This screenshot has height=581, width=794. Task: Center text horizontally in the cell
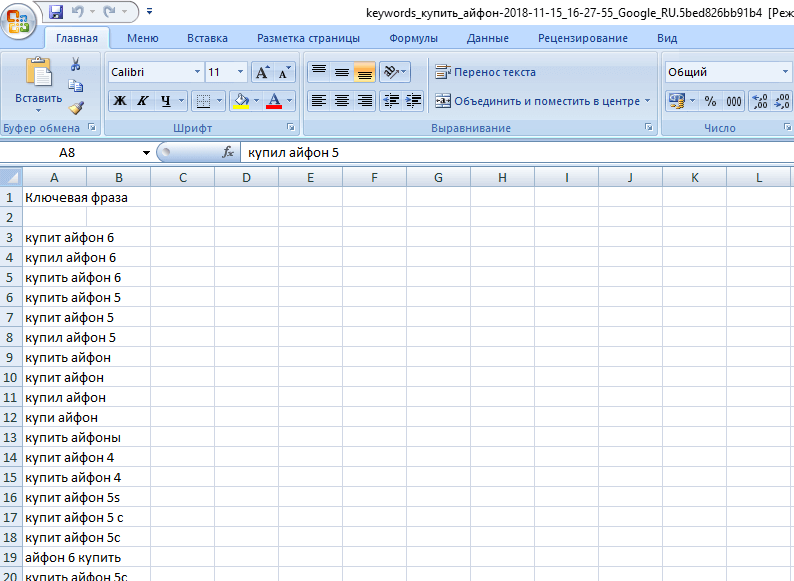[x=342, y=101]
